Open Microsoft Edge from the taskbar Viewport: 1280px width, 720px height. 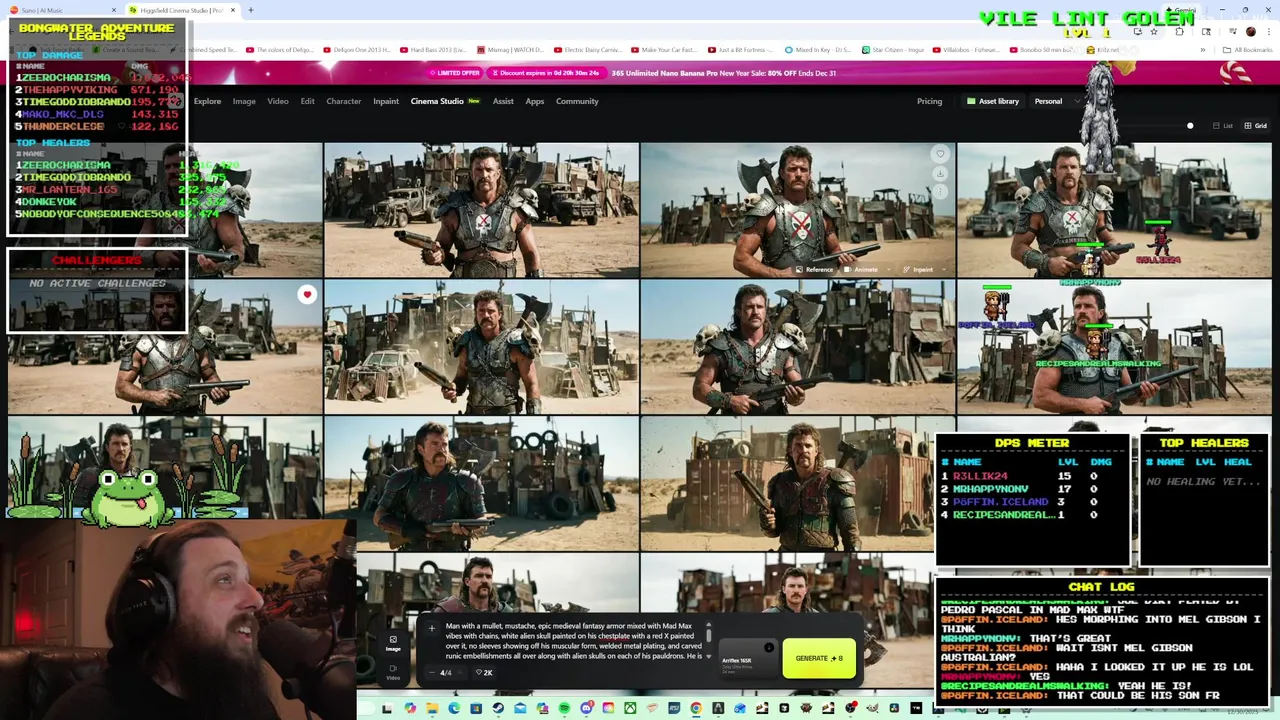point(454,708)
